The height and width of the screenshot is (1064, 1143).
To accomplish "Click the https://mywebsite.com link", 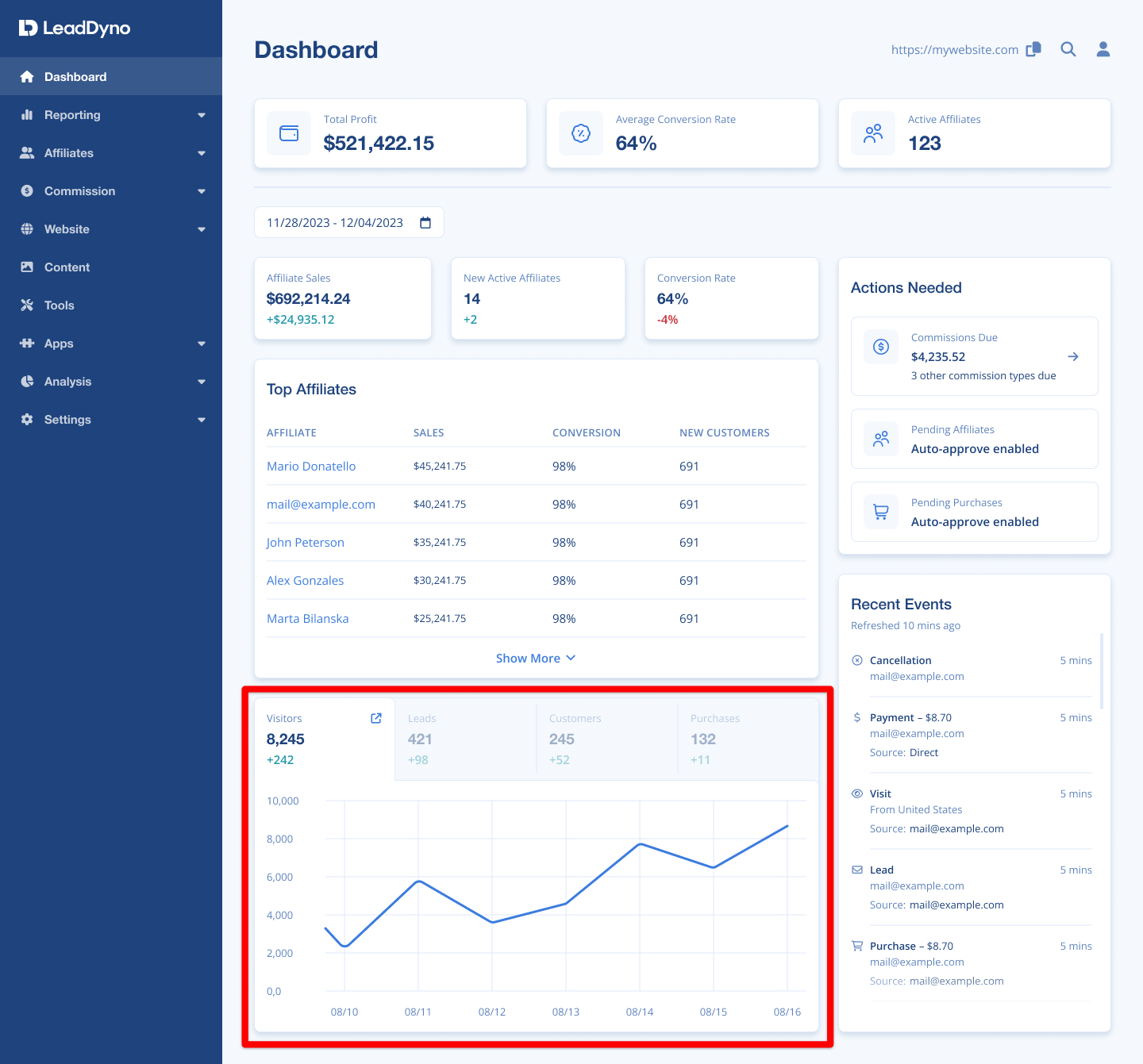I will [955, 50].
